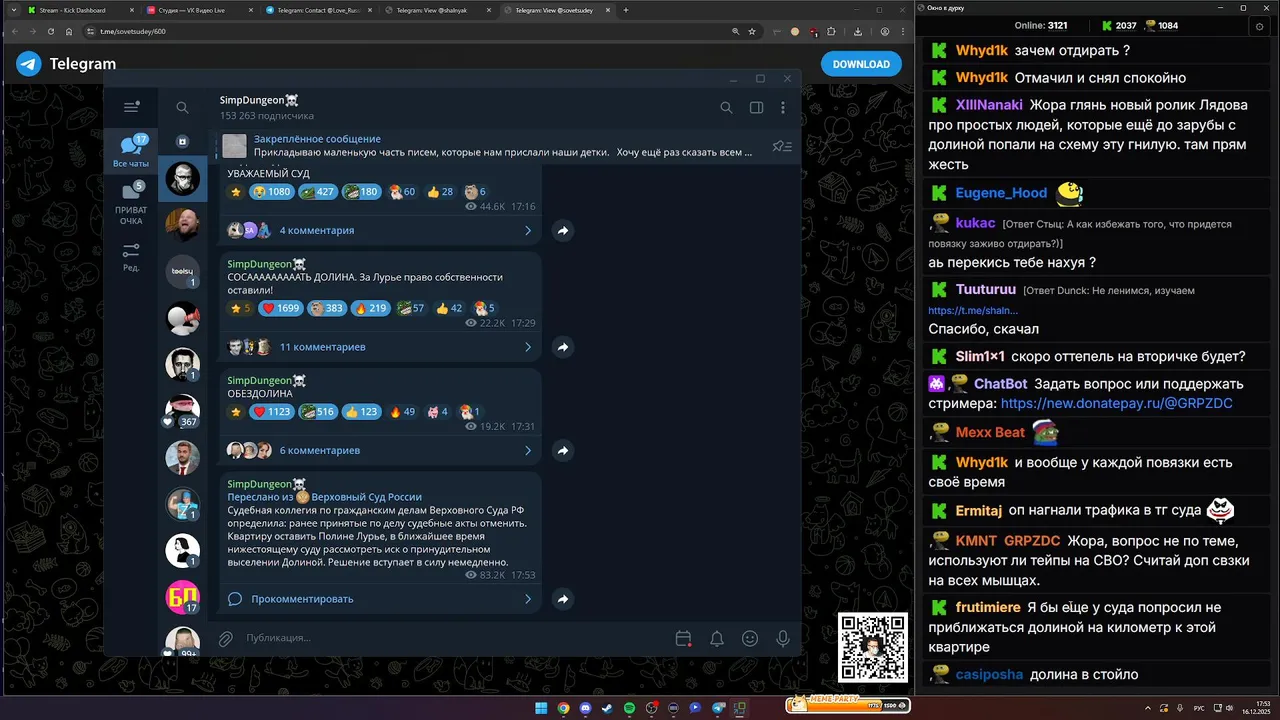
Task: Toggle the crying reaction with 1080
Action: pyautogui.click(x=272, y=192)
